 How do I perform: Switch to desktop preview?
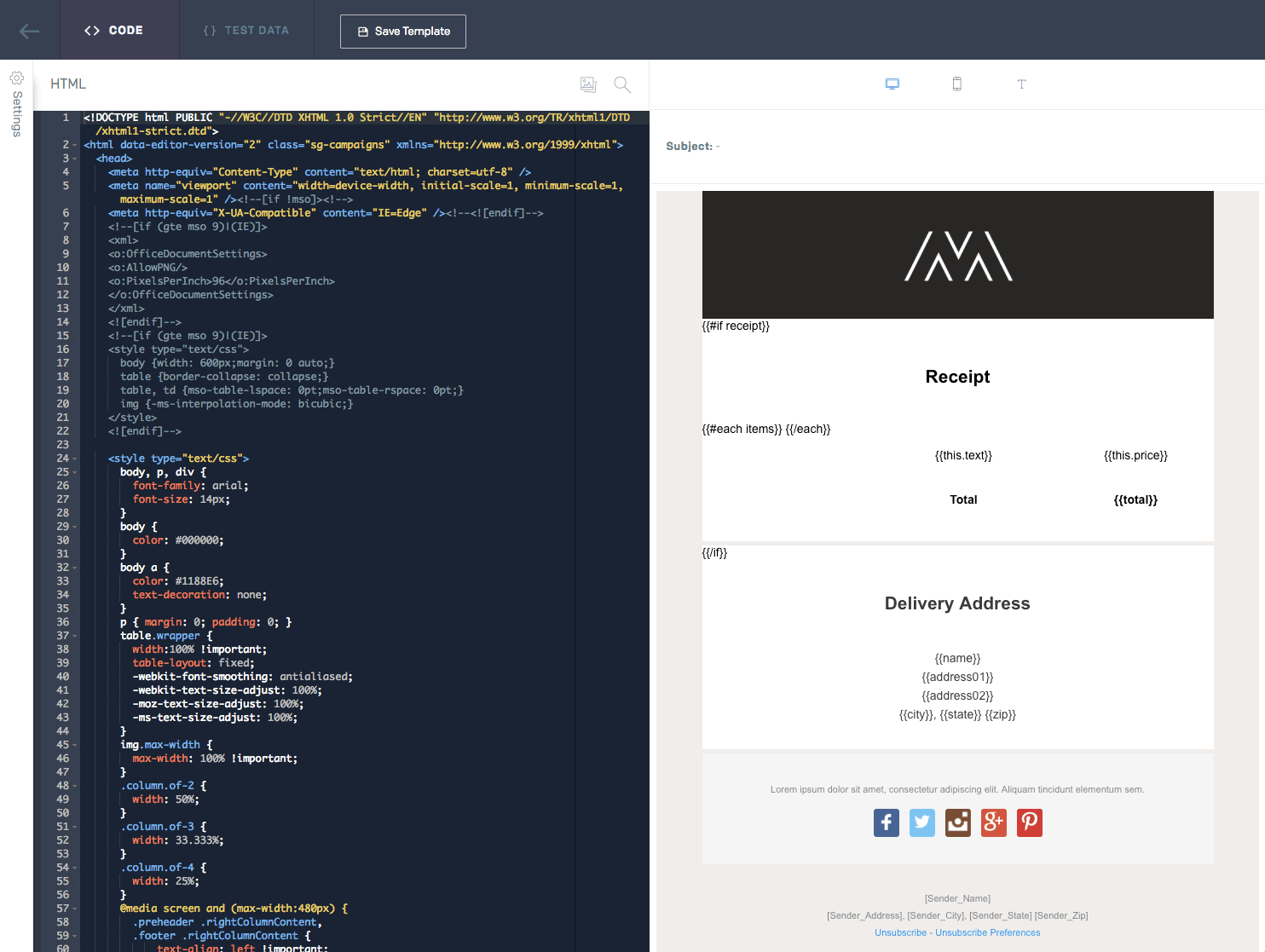[892, 84]
